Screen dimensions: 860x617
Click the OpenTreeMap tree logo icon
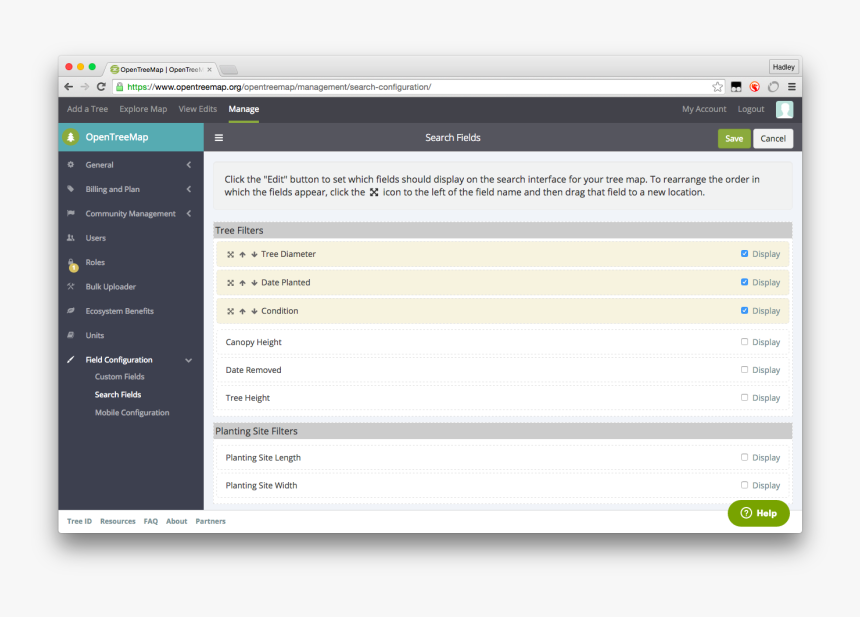[x=70, y=137]
